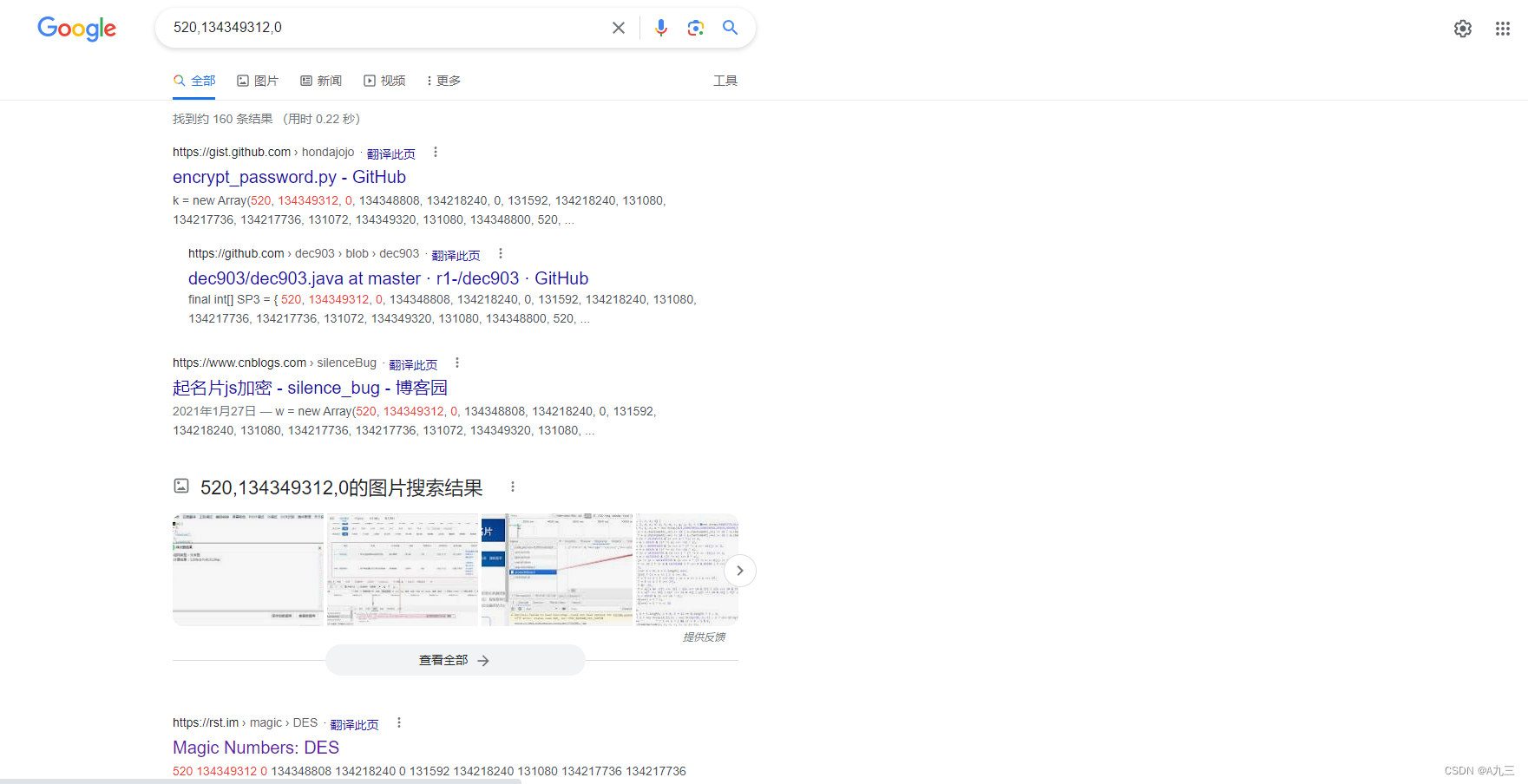Viewport: 1528px width, 784px height.
Task: Open the three-dot menu beside encrypt_password.py result
Action: pyautogui.click(x=436, y=151)
